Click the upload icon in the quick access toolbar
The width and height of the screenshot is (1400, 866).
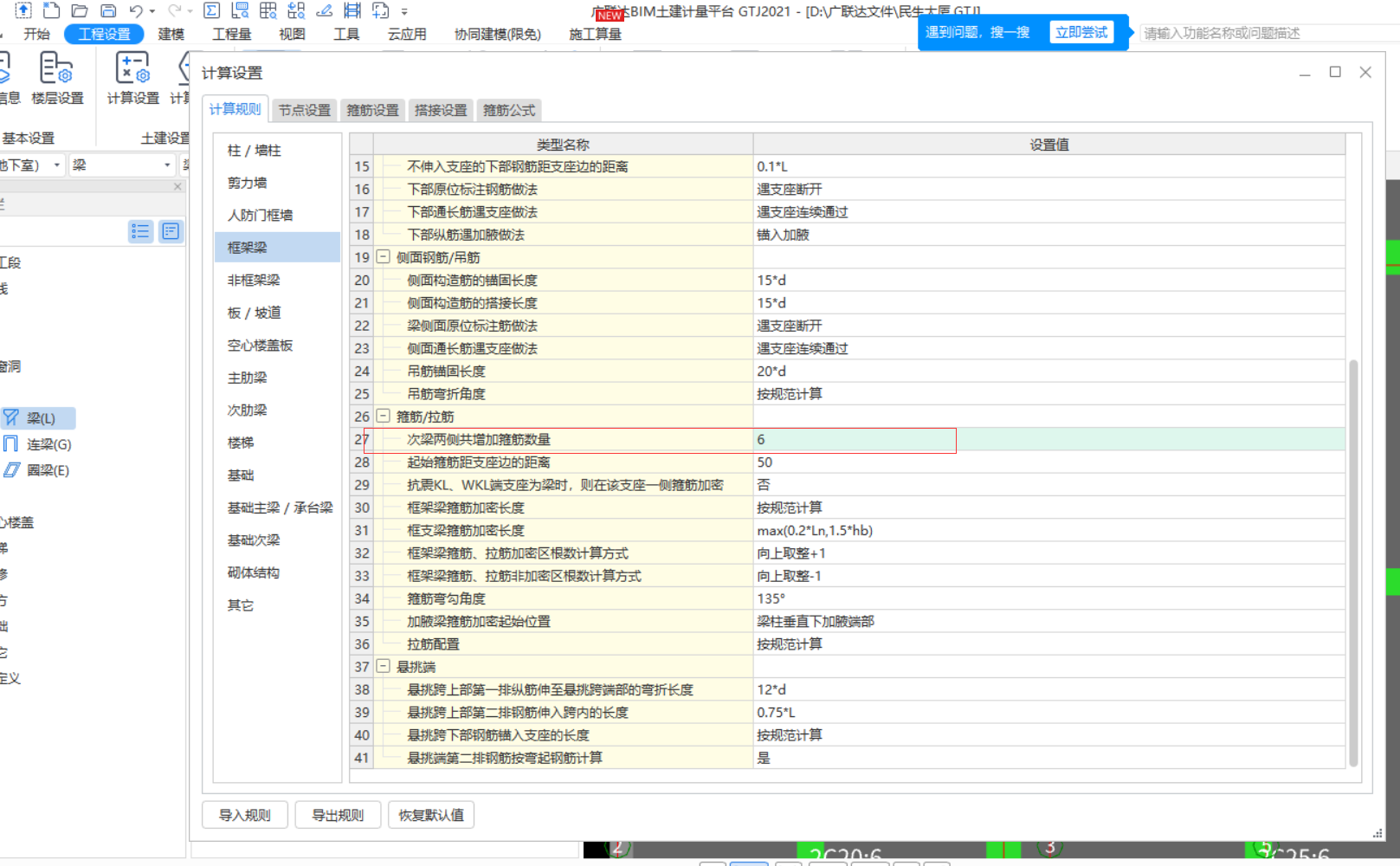pyautogui.click(x=23, y=10)
